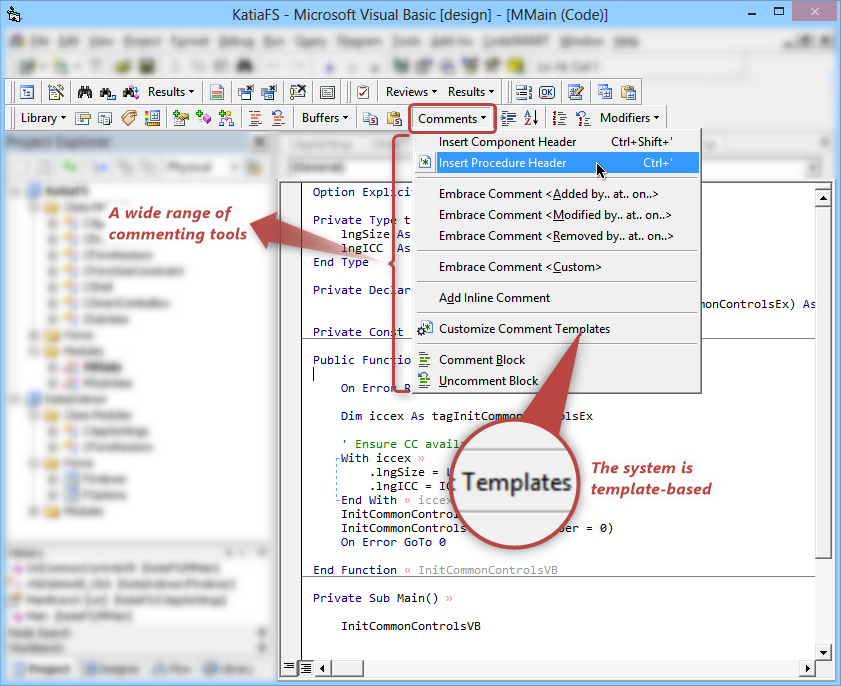Click the add line numbers icon

coord(559,118)
